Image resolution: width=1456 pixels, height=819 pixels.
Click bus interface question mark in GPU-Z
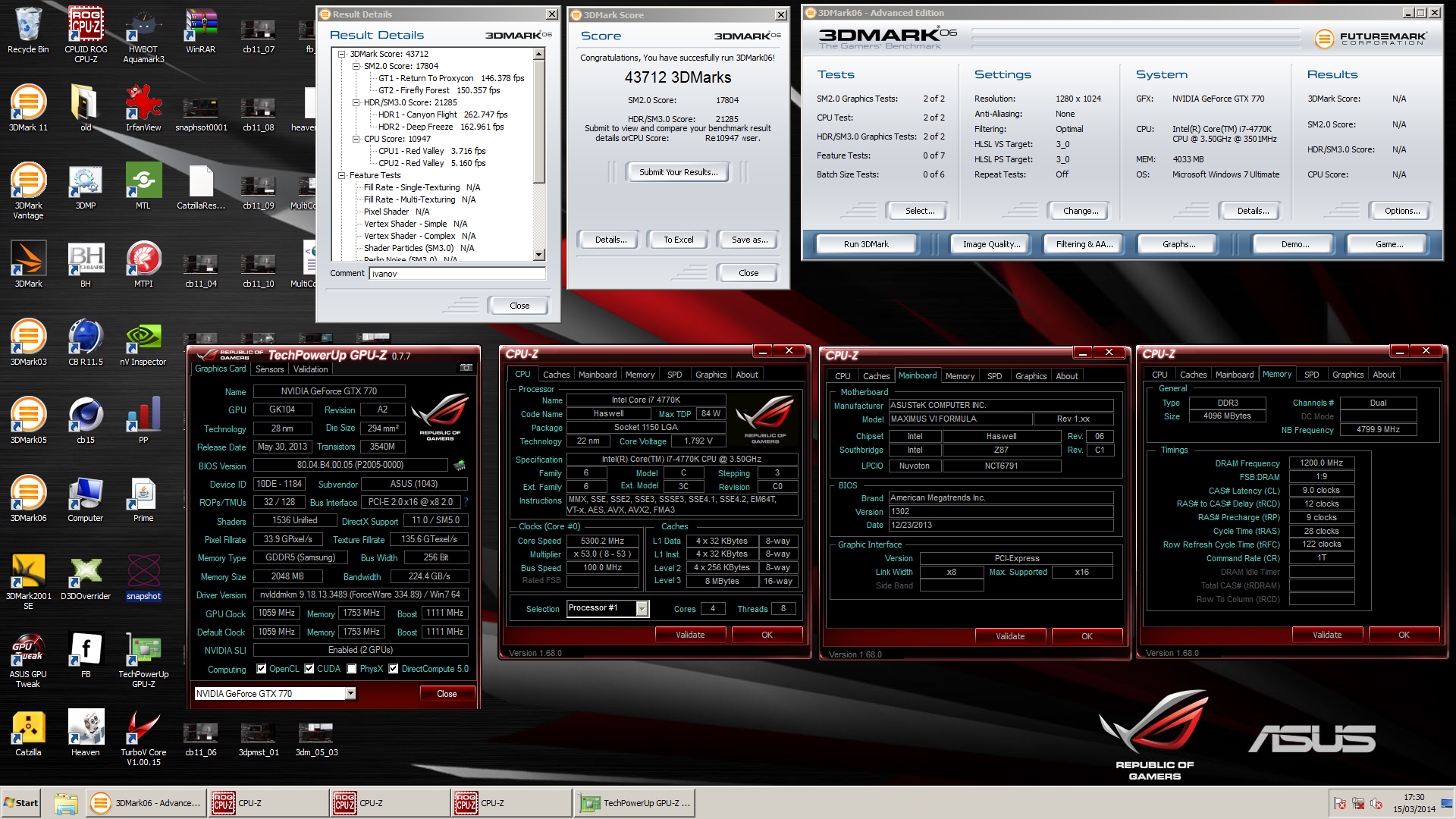[x=466, y=502]
